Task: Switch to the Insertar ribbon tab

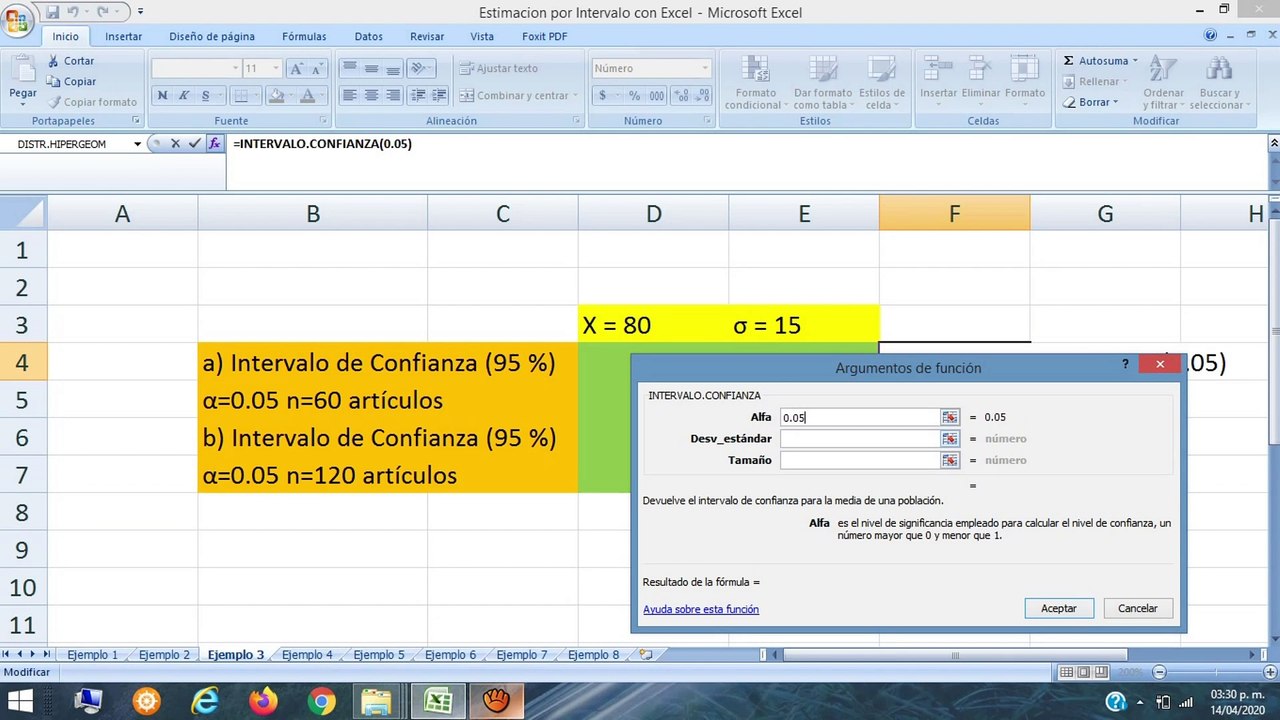Action: (x=124, y=36)
